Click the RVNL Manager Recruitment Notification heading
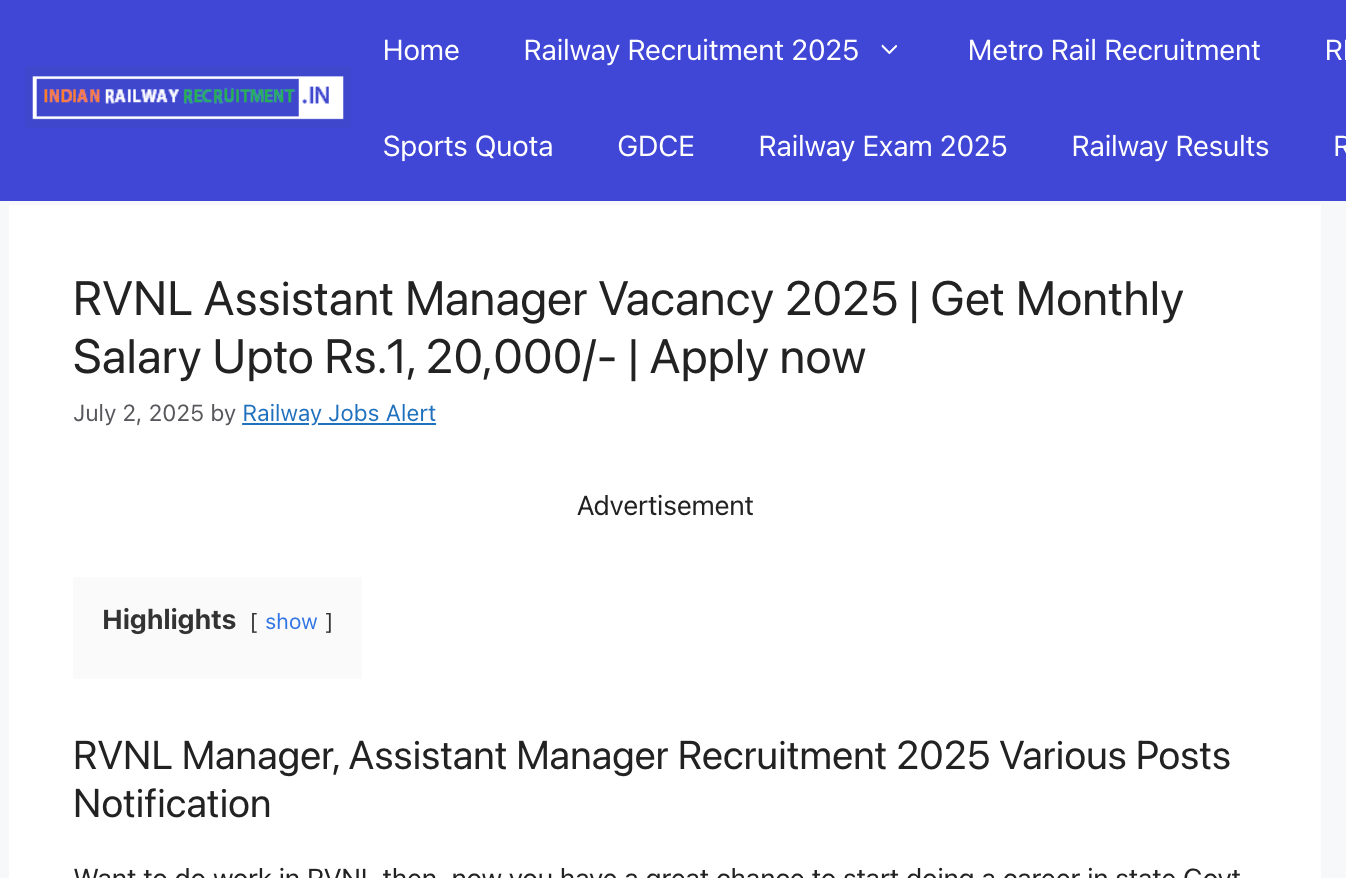Viewport: 1346px width, 878px height. click(x=652, y=780)
